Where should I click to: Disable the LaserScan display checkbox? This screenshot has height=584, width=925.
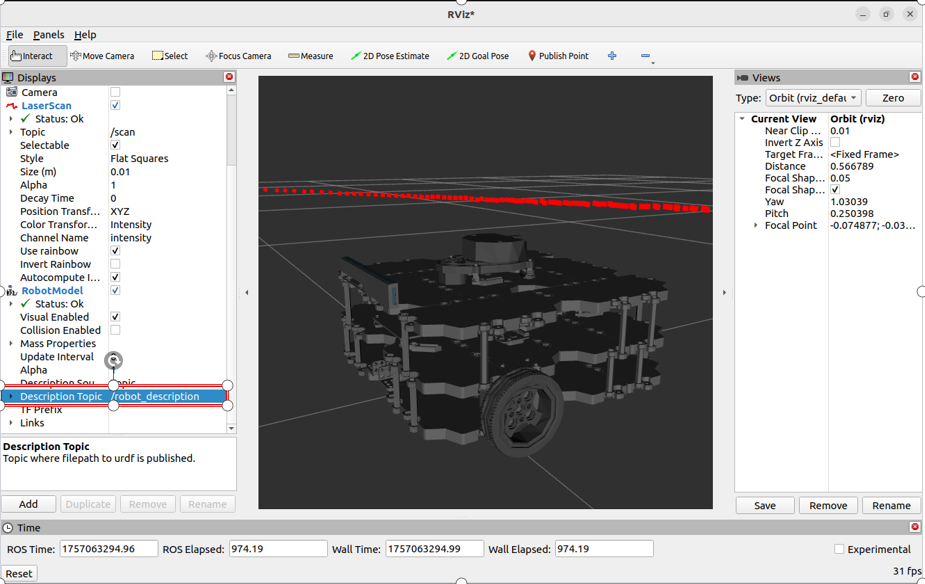tap(116, 105)
